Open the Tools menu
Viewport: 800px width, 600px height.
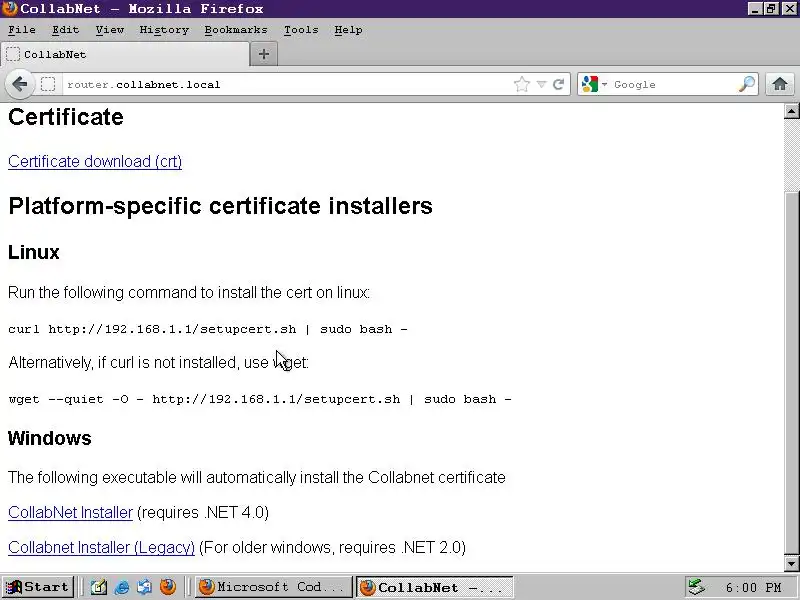tap(301, 30)
